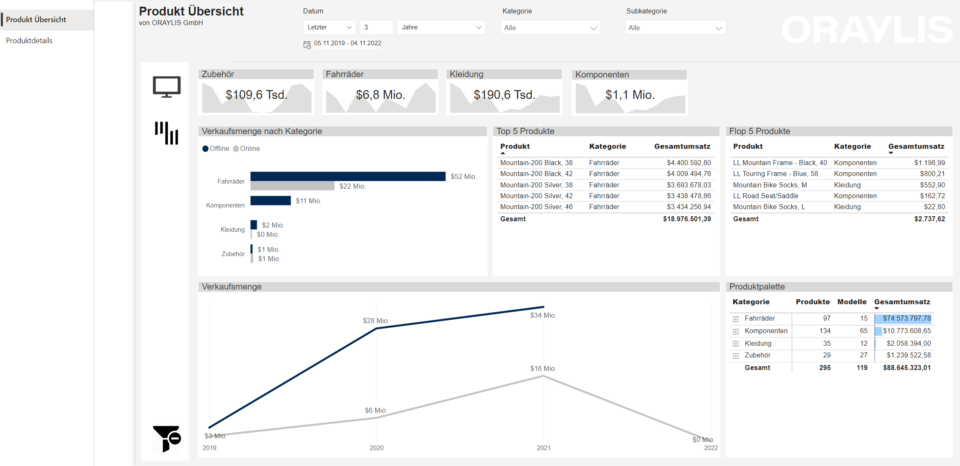Sort Top 5 Produkte by Gesamtumsatz column

pos(683,147)
